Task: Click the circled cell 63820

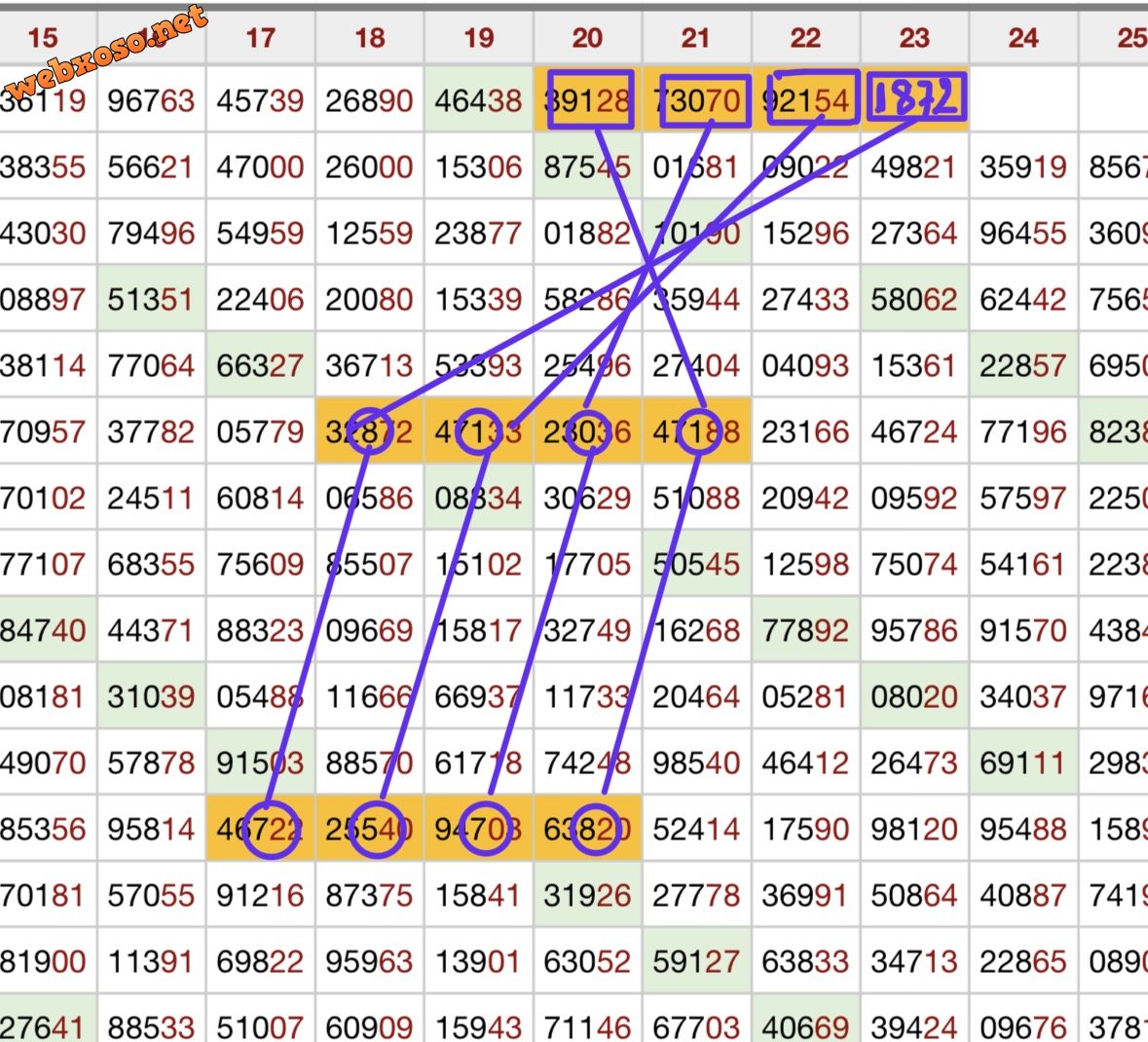Action: pyautogui.click(x=588, y=829)
